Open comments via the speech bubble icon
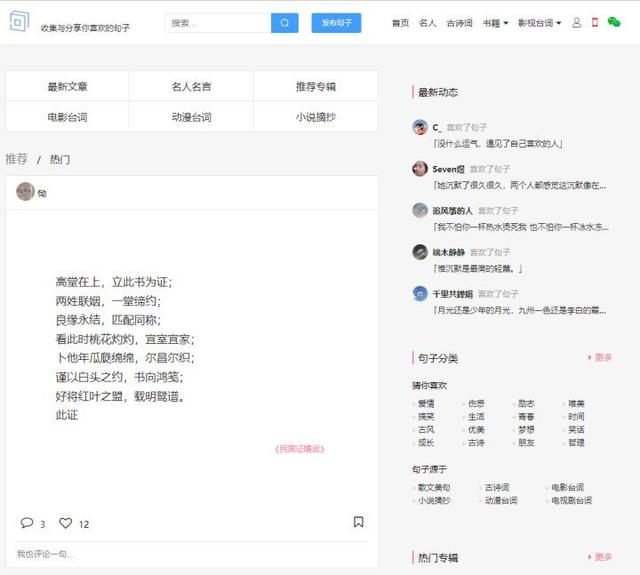Viewport: 640px width, 575px height. click(x=27, y=523)
